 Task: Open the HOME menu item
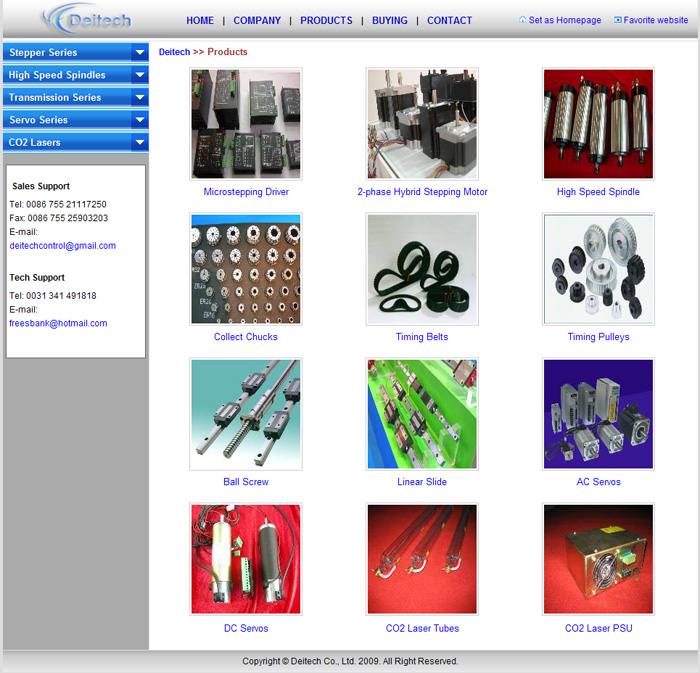(200, 21)
